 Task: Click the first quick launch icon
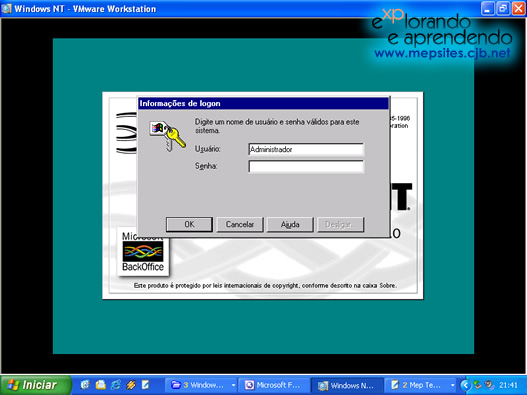tap(85, 385)
